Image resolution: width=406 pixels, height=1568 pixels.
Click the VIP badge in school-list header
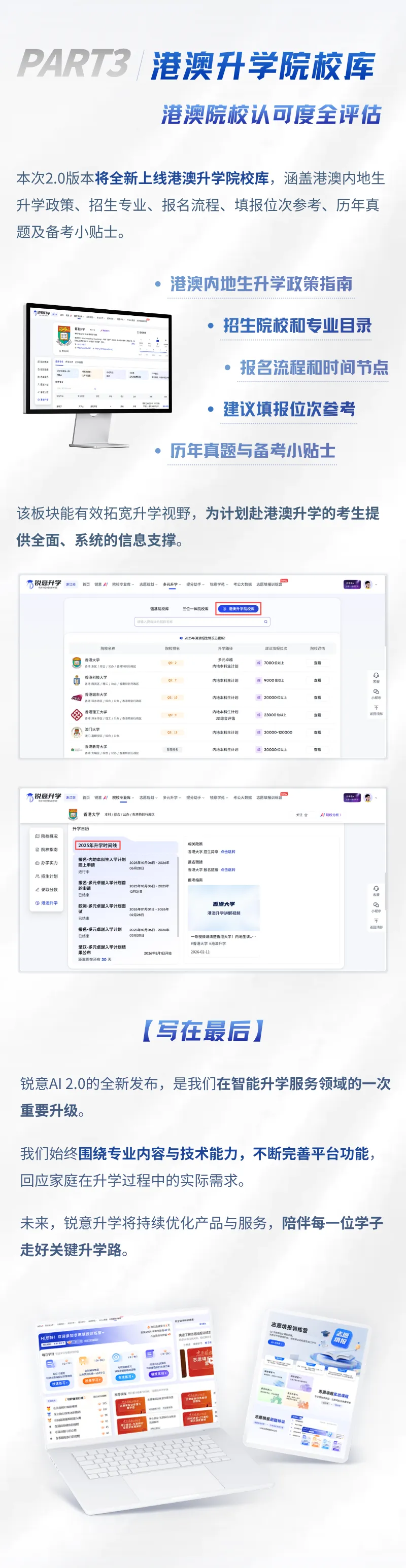click(352, 585)
